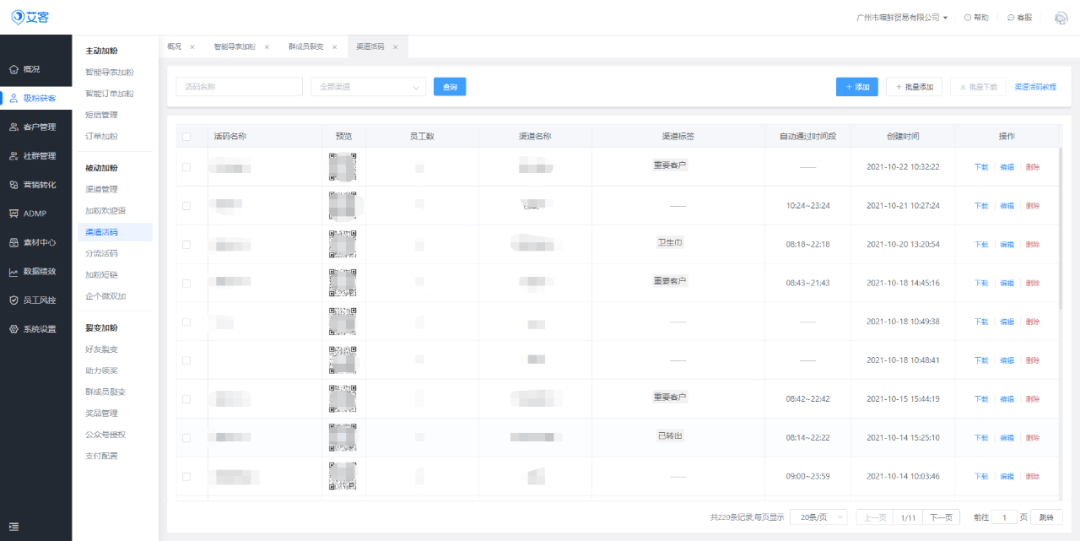Screen dimensions: 1080x541
Task: Click the blue 添加 add button
Action: [x=857, y=87]
